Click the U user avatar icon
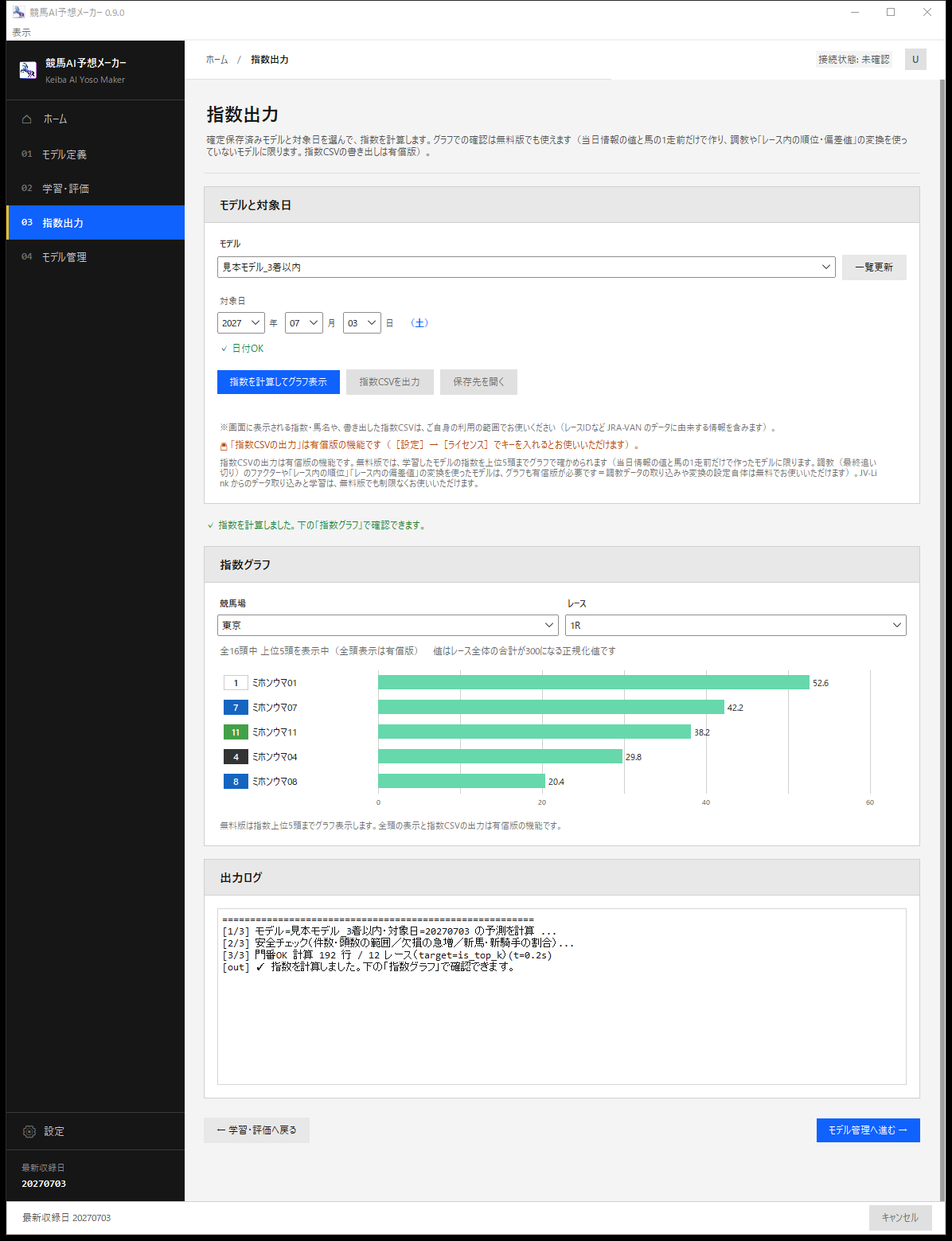 [915, 60]
